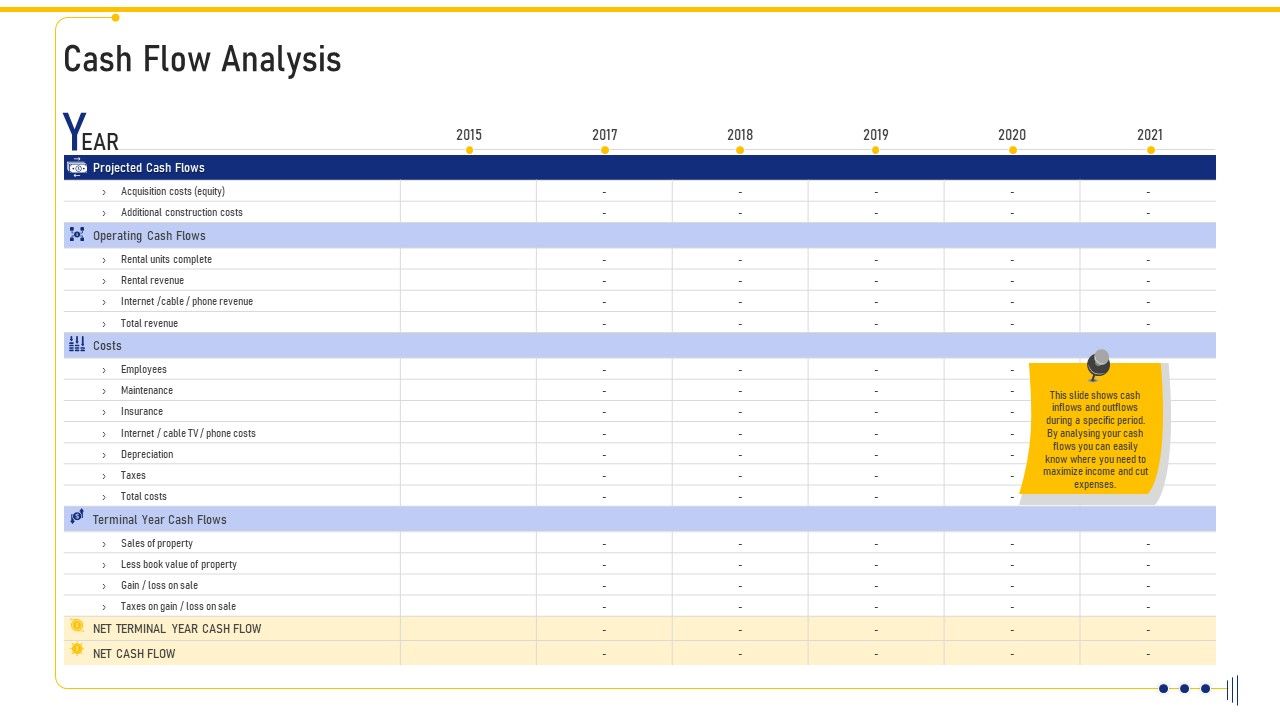Click the Internet / cable TV / phone costs label

[x=188, y=433]
